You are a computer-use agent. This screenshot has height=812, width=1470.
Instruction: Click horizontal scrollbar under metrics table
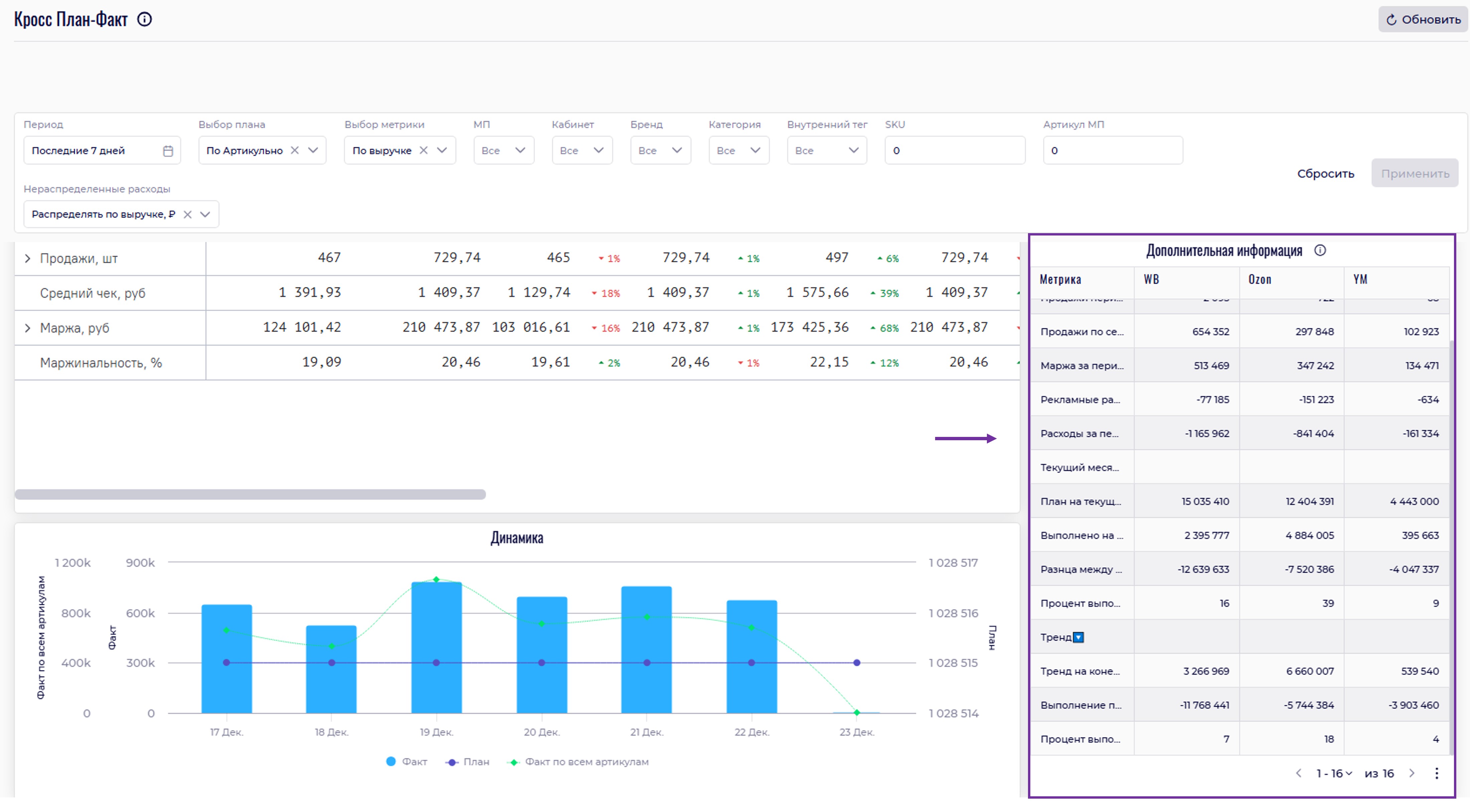(x=250, y=494)
